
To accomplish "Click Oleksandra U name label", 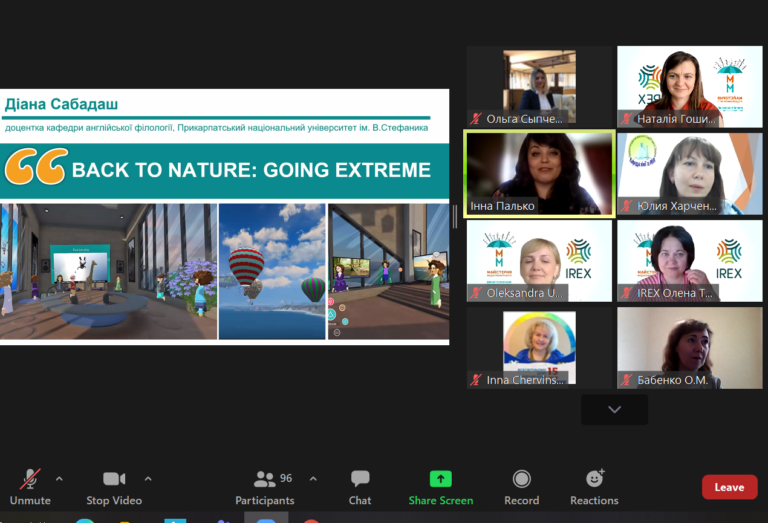I will 524,293.
